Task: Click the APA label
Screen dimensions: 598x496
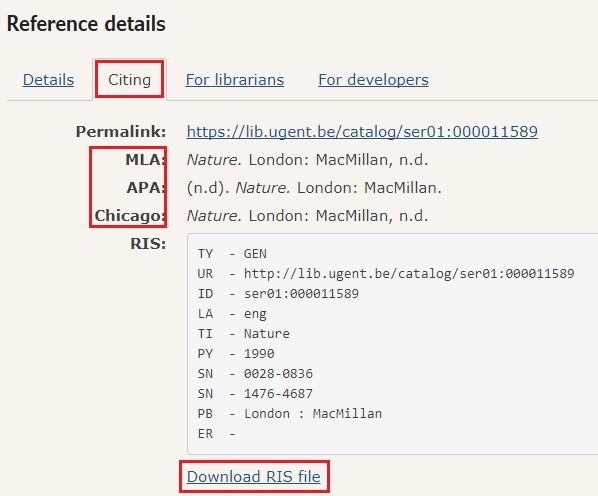Action: click(146, 188)
